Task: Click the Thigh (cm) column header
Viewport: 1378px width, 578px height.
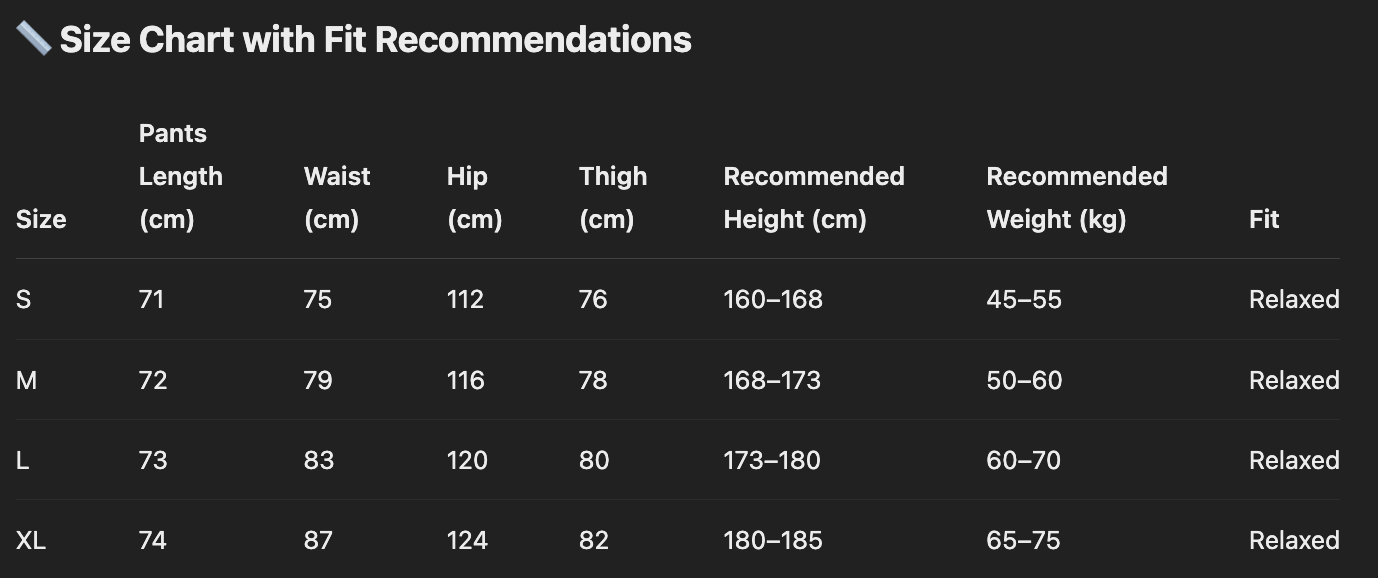Action: click(612, 198)
